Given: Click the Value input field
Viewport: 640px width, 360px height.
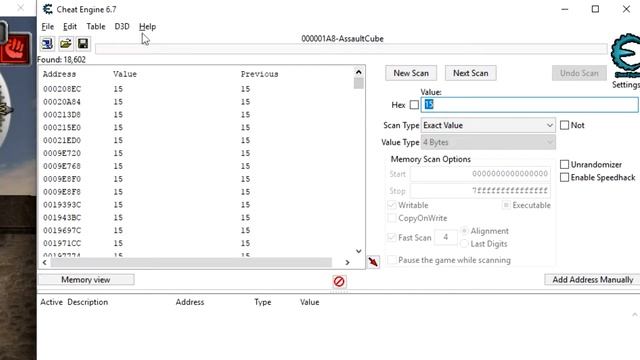Looking at the screenshot, I should click(529, 105).
